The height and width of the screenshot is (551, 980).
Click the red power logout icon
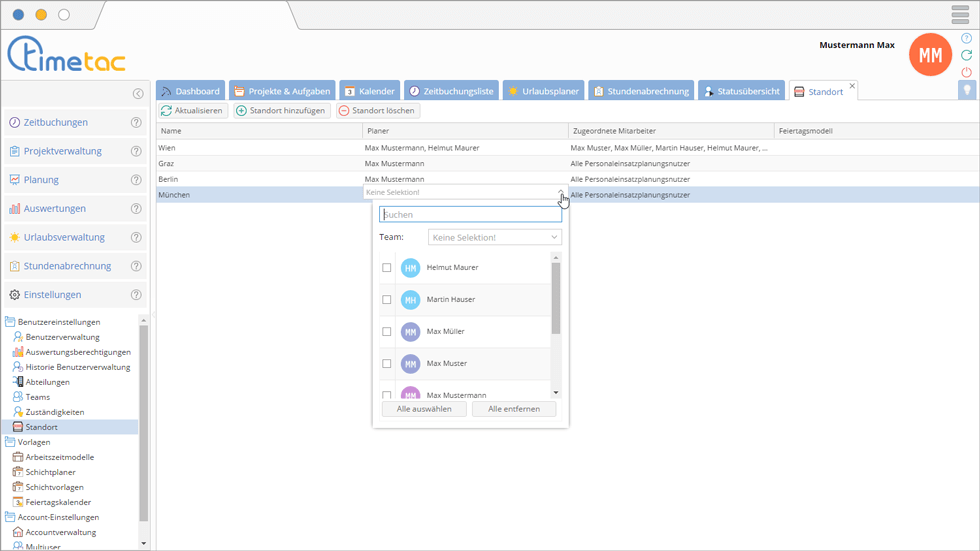pos(966,72)
